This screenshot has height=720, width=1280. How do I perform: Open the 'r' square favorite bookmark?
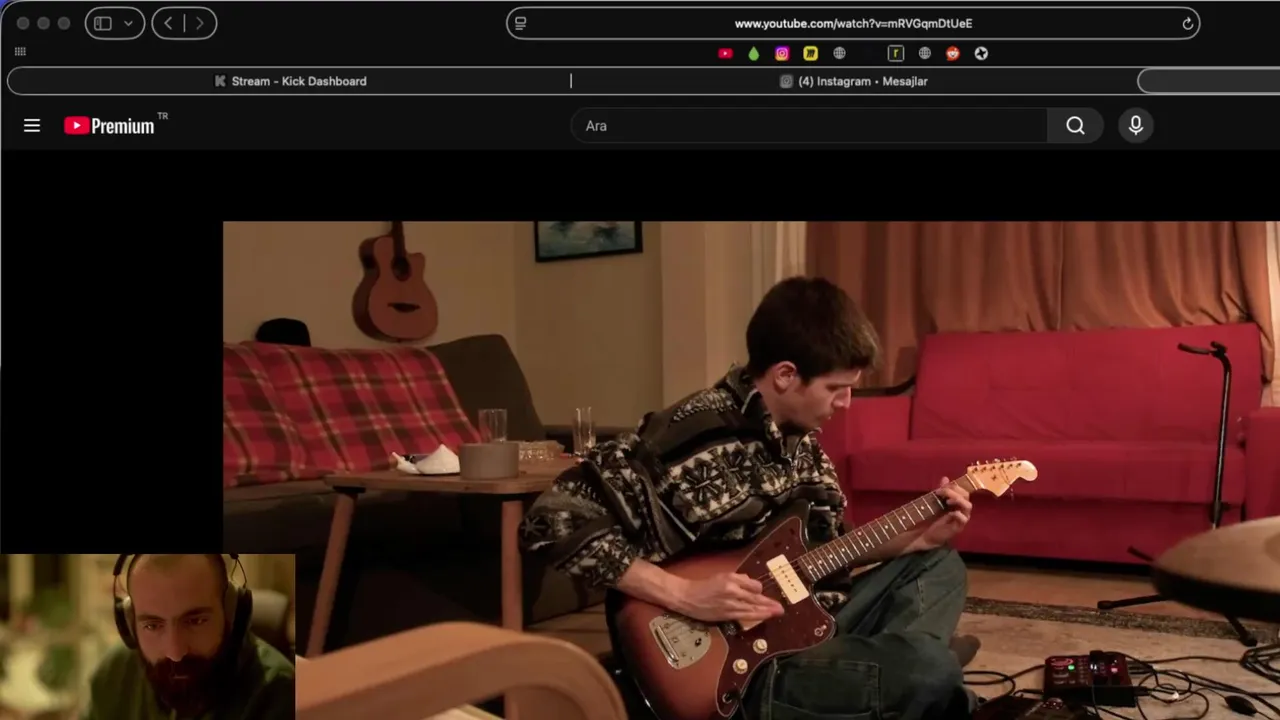coord(896,53)
